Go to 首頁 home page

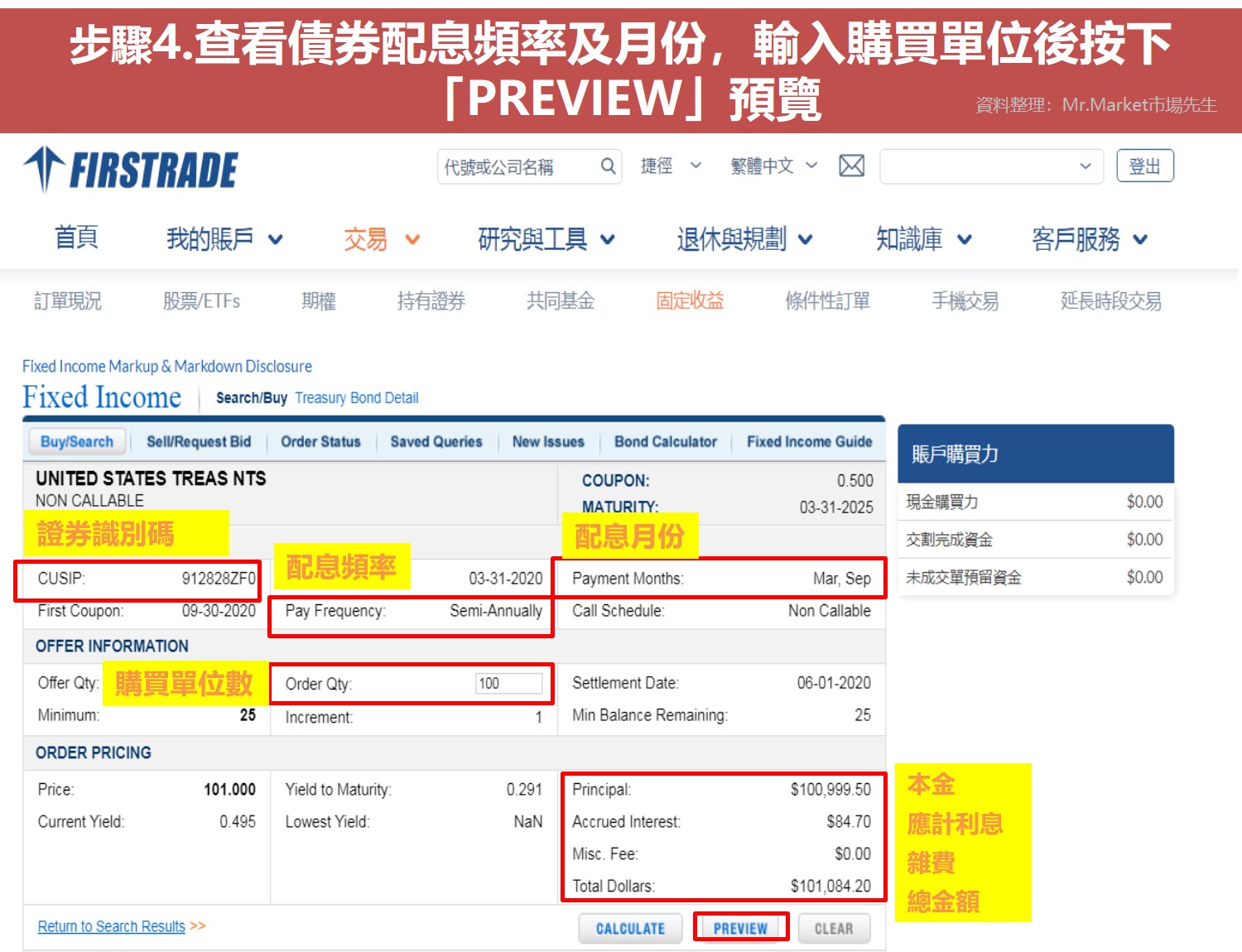point(76,238)
